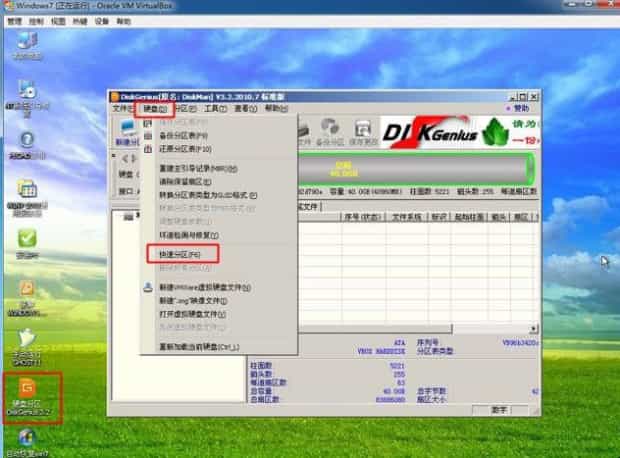This screenshot has height=458, width=620.
Task: Choose 新建 VMware 虚拟硬盘文件 entry
Action: click(x=205, y=288)
